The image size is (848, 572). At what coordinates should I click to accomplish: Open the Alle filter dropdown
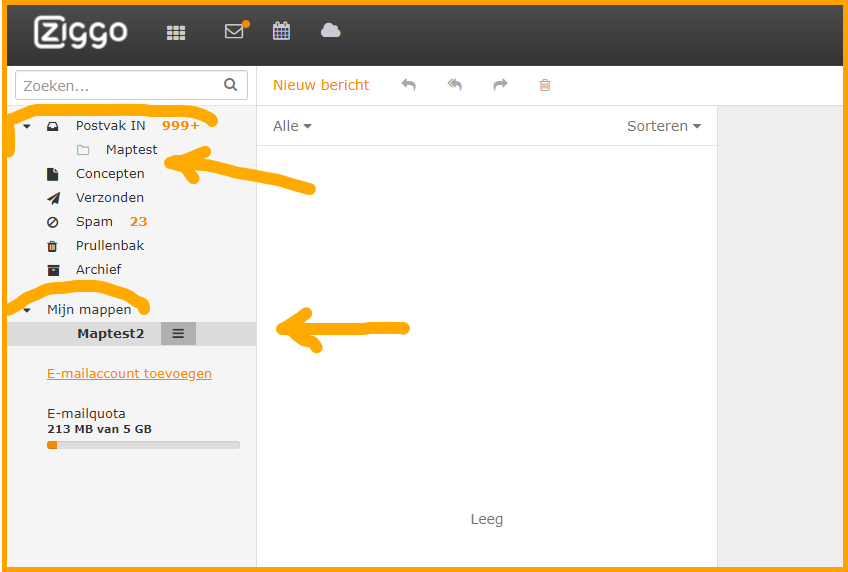pyautogui.click(x=292, y=126)
